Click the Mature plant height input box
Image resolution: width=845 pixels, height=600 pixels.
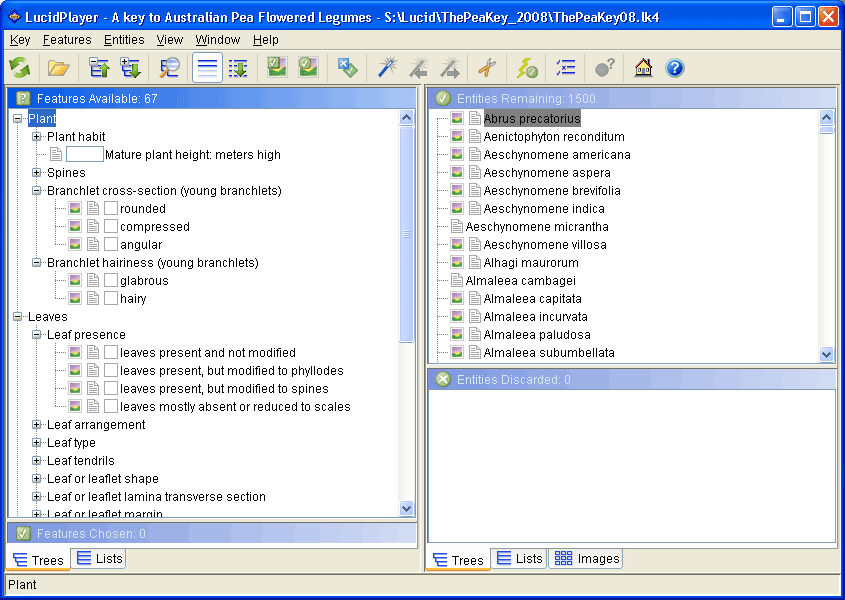pos(85,155)
